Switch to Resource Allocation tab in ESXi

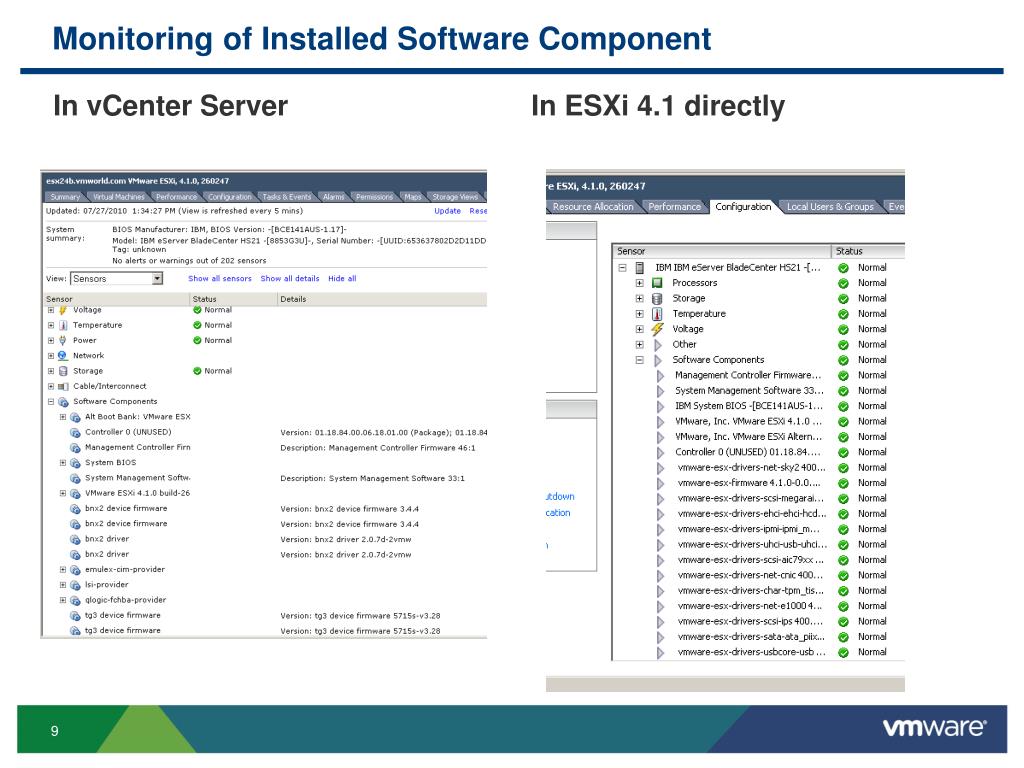(593, 206)
